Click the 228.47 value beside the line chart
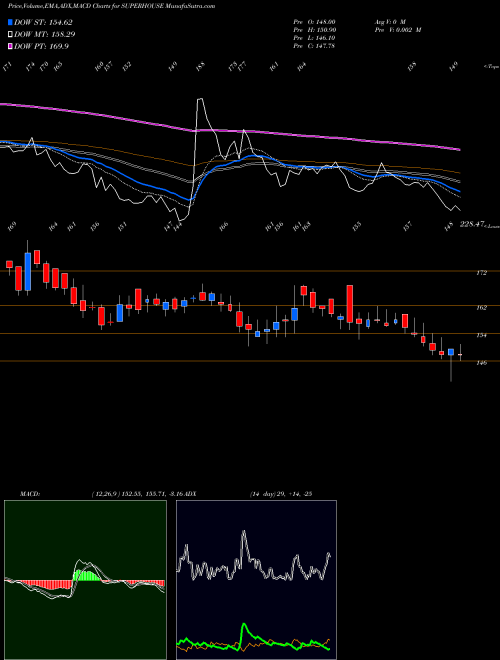Screen dimensions: 500x660 [473, 225]
